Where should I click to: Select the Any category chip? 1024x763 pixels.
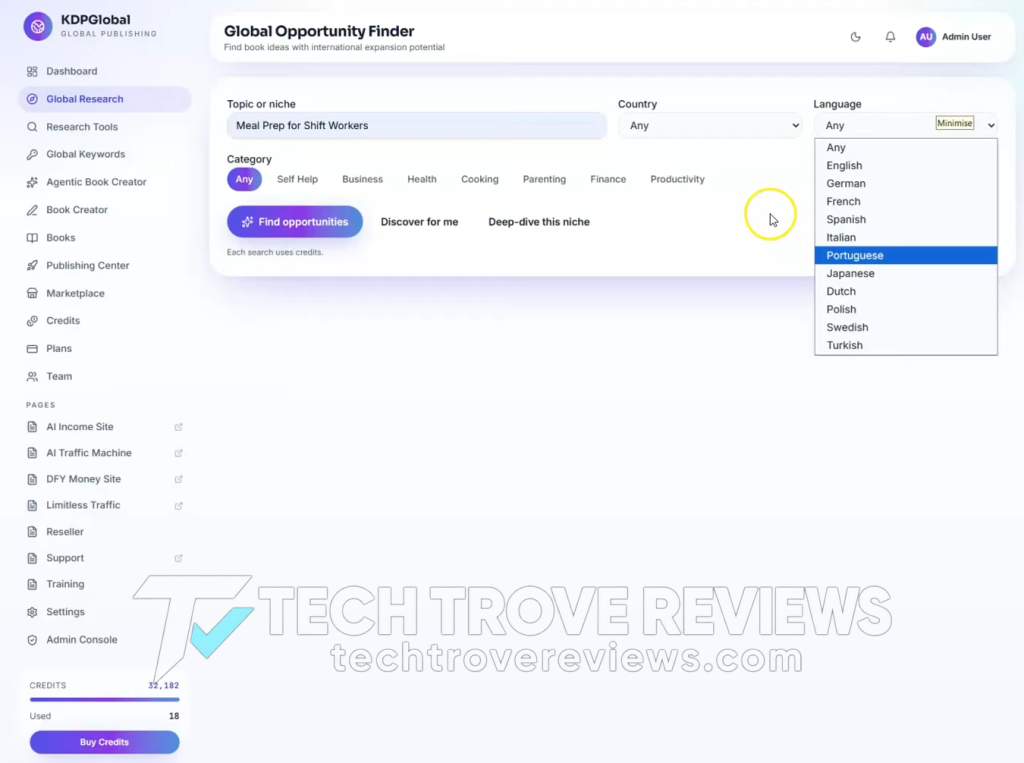[244, 179]
